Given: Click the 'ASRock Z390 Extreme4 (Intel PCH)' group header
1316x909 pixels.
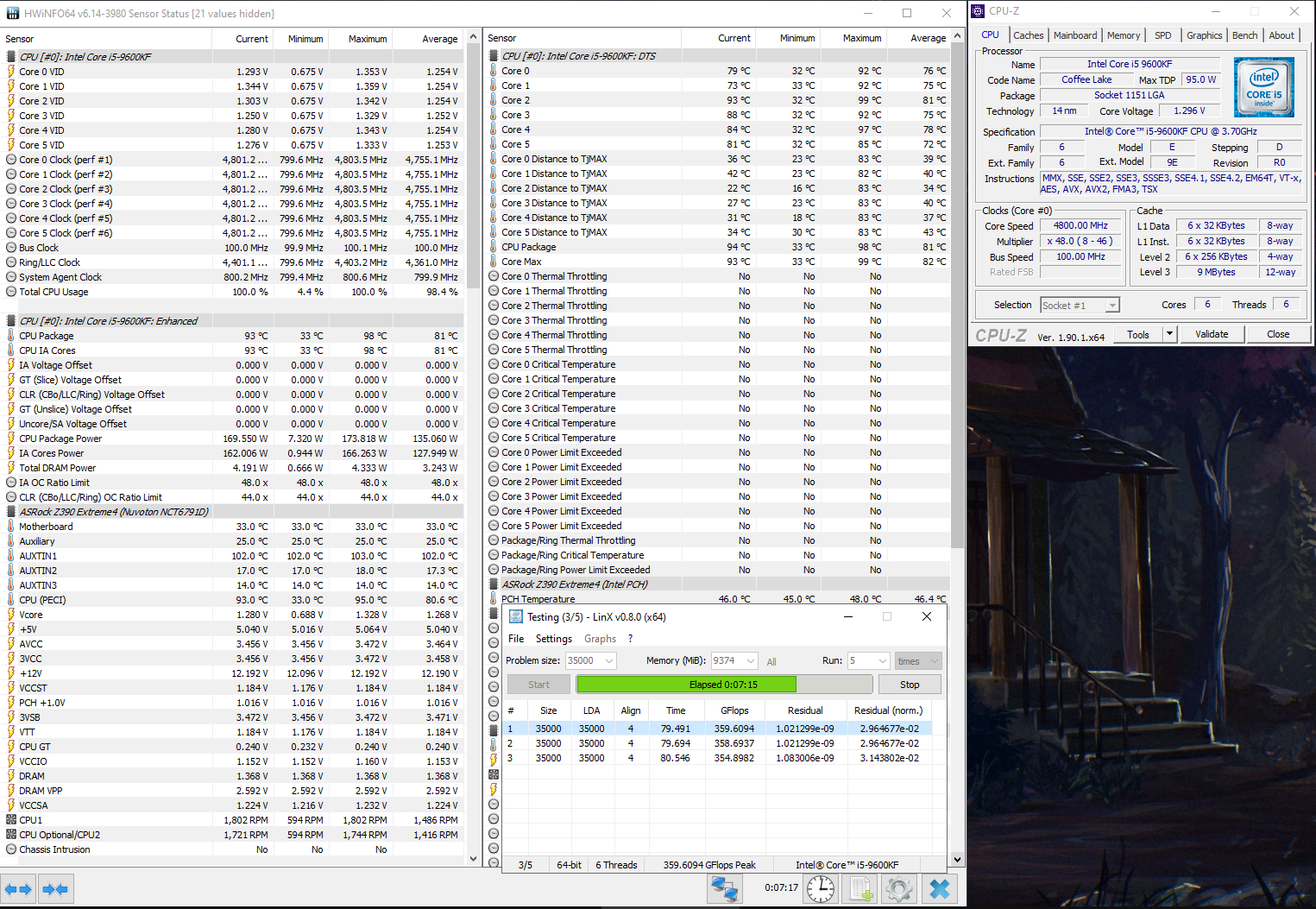Looking at the screenshot, I should [x=574, y=584].
